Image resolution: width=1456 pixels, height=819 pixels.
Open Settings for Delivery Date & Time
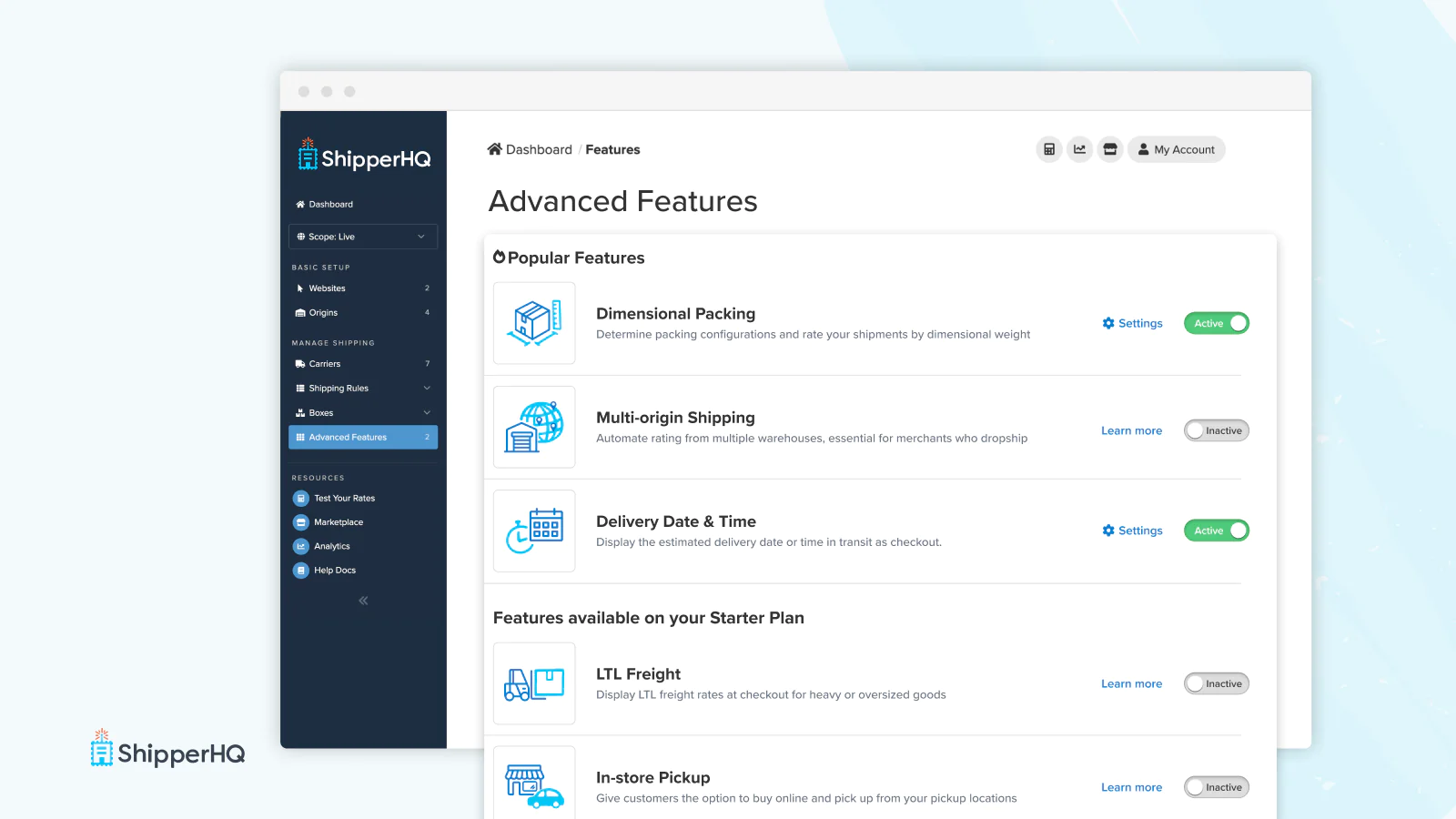click(x=1133, y=531)
